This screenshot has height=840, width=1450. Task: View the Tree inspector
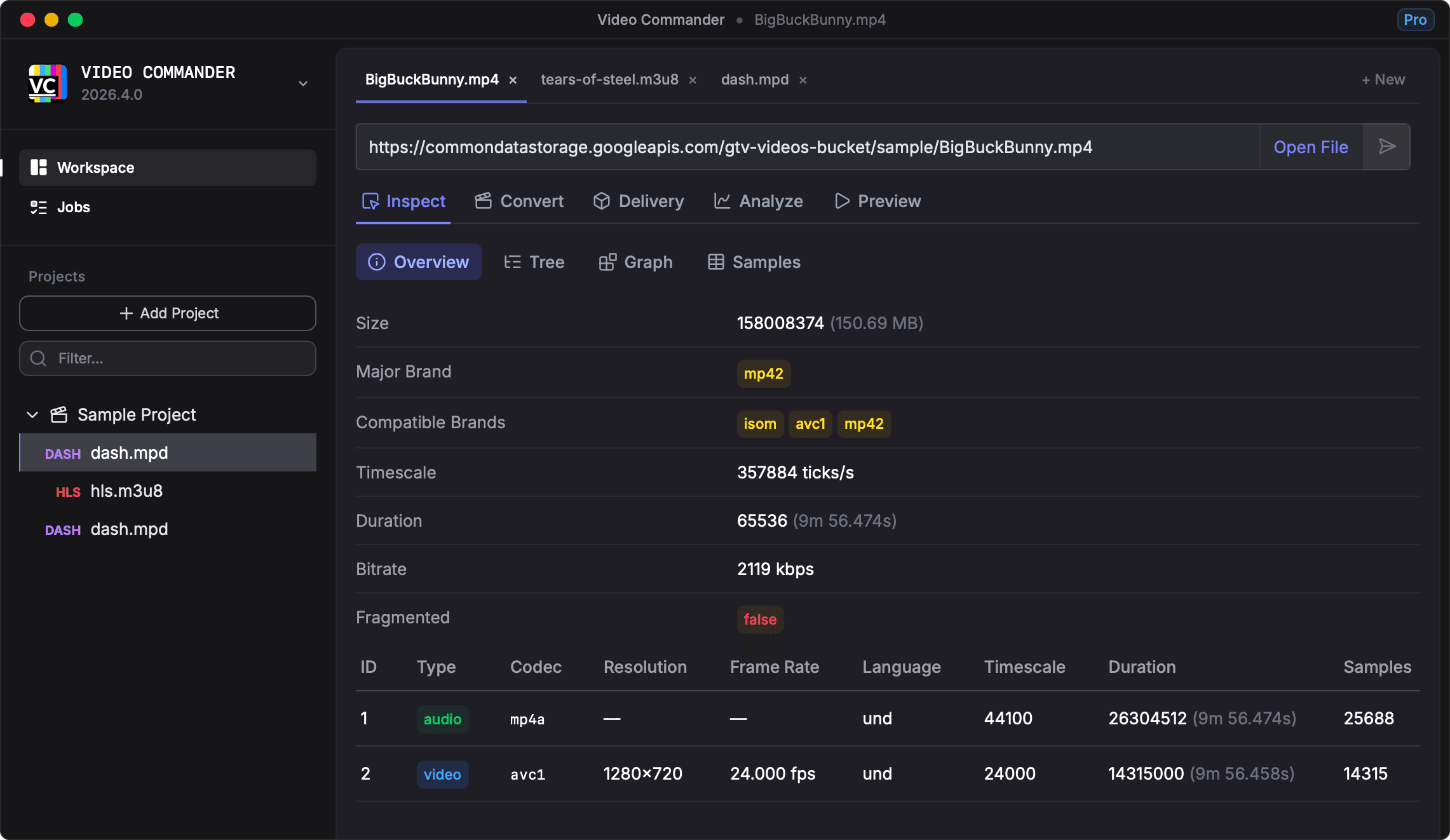(x=534, y=262)
